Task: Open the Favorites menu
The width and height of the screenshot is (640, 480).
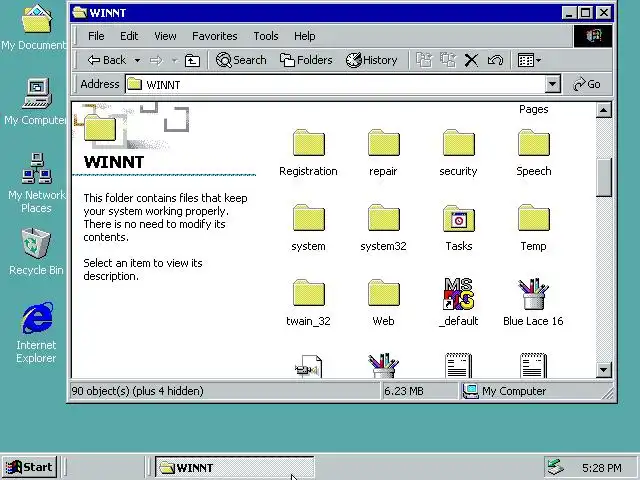Action: click(x=215, y=36)
